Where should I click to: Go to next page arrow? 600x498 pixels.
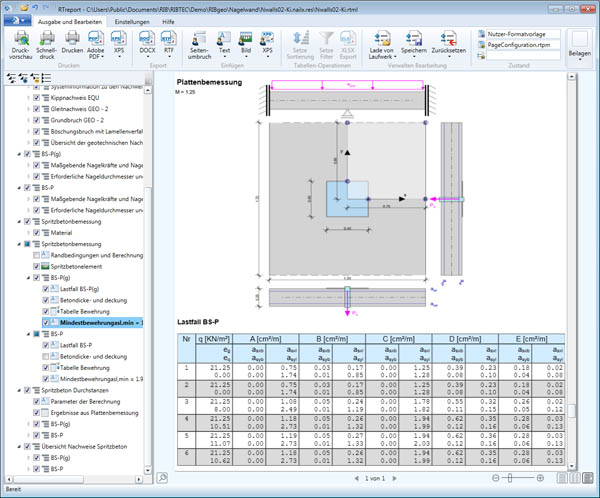395,478
